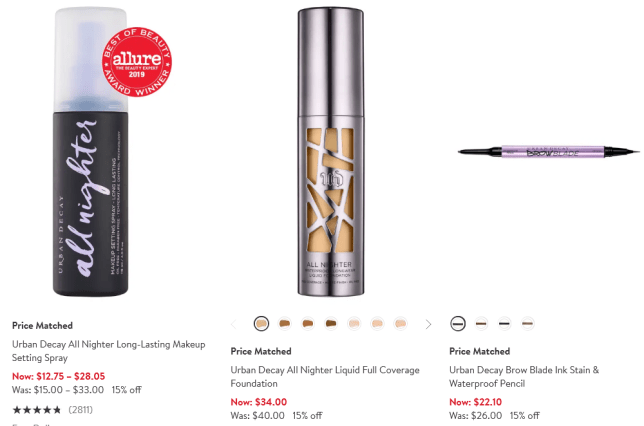
Task: Show next foundation shades with right chevron
Action: (428, 324)
